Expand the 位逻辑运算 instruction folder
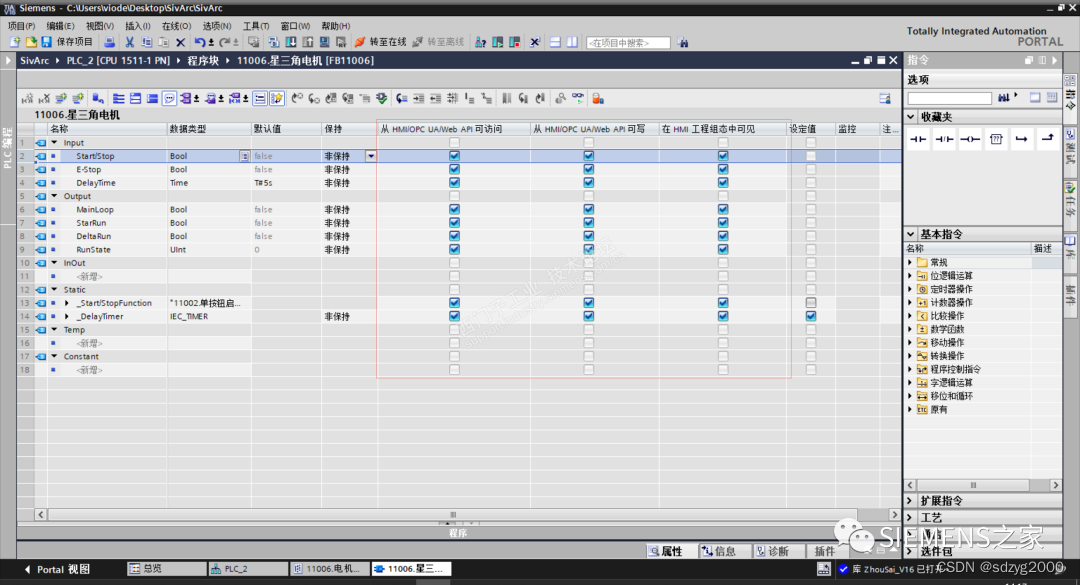 click(910, 276)
